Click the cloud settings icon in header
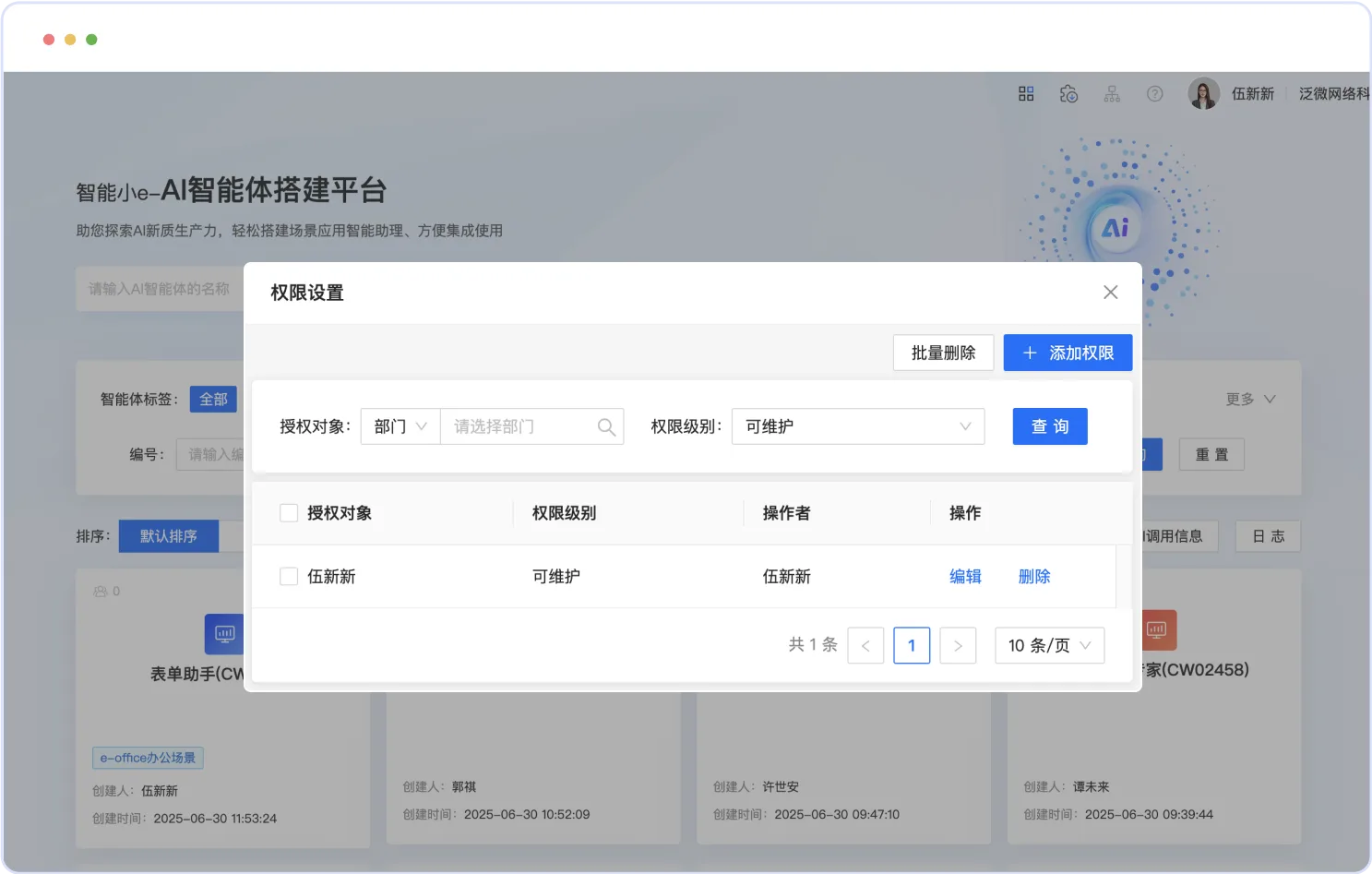Viewport: 1372px width, 874px height. (x=1068, y=93)
